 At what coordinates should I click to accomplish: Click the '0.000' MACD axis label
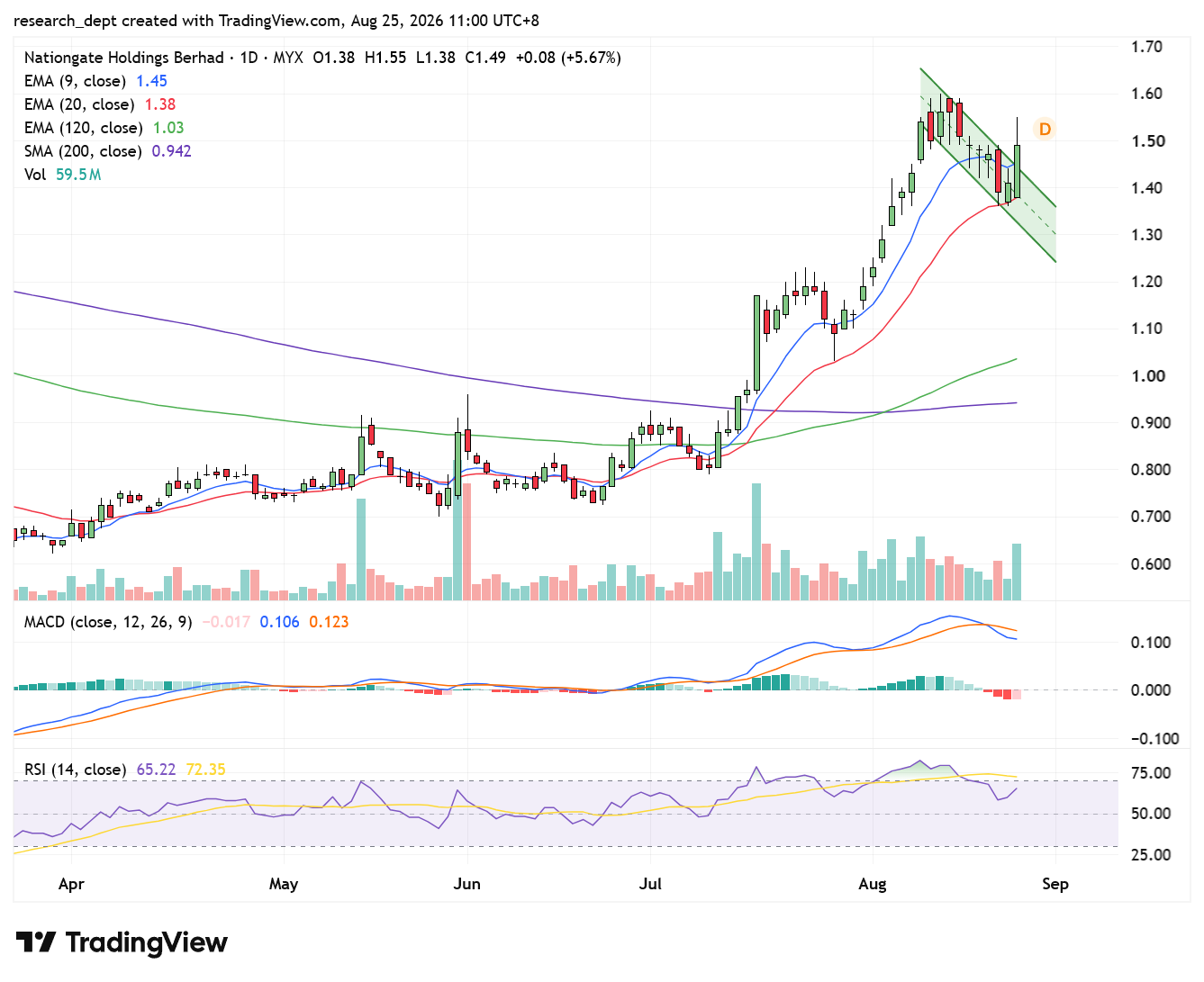point(1151,690)
